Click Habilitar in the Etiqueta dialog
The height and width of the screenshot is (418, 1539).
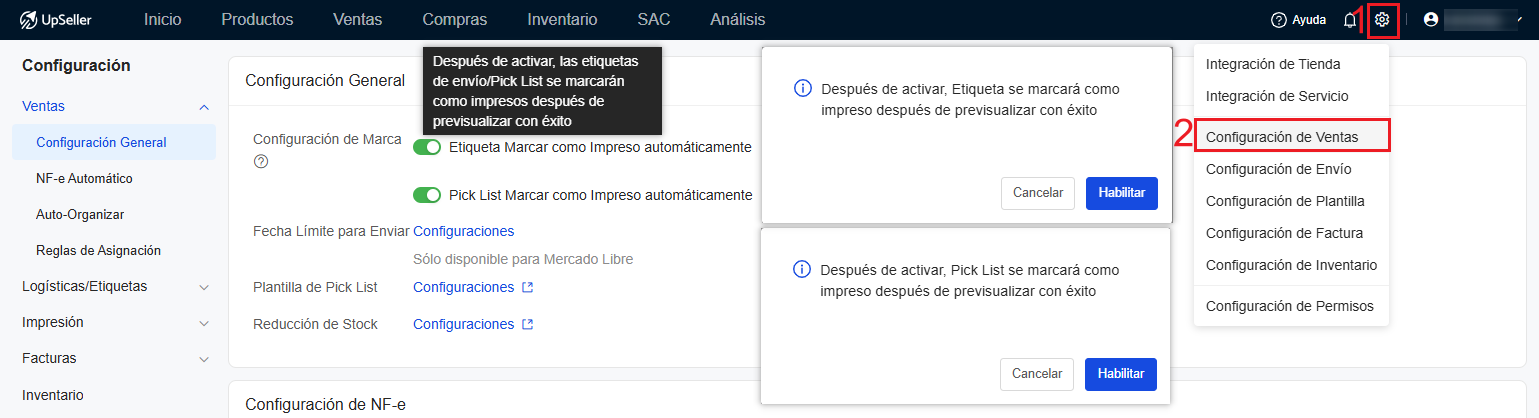(1121, 193)
